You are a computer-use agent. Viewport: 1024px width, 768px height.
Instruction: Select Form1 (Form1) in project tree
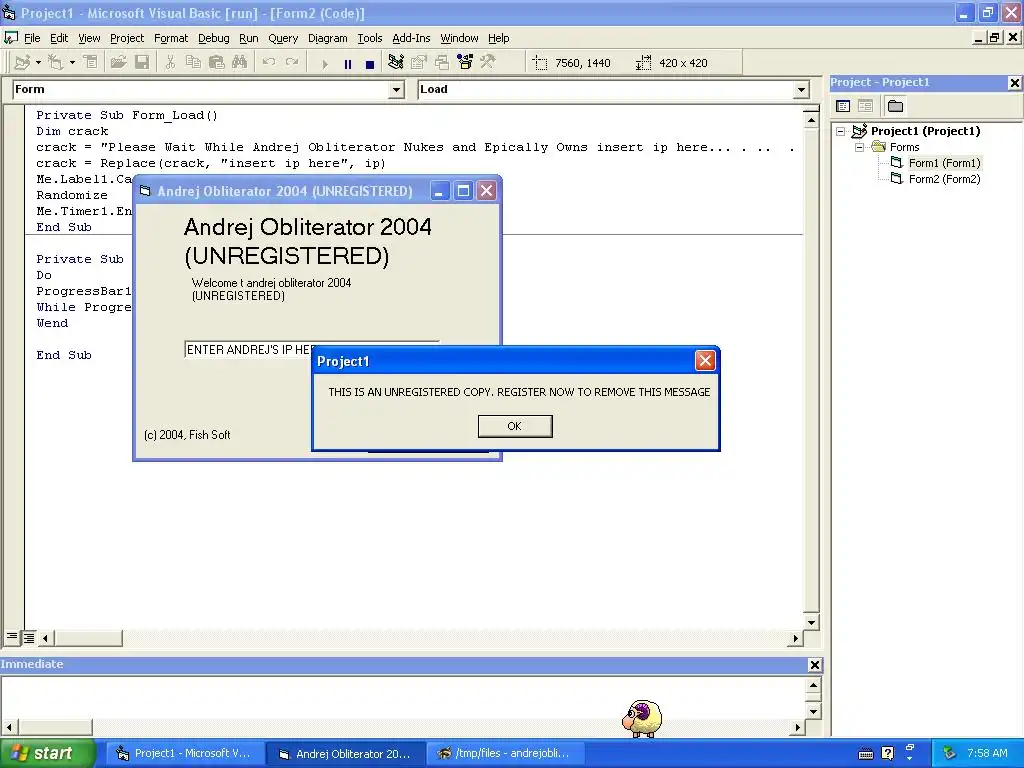[944, 163]
